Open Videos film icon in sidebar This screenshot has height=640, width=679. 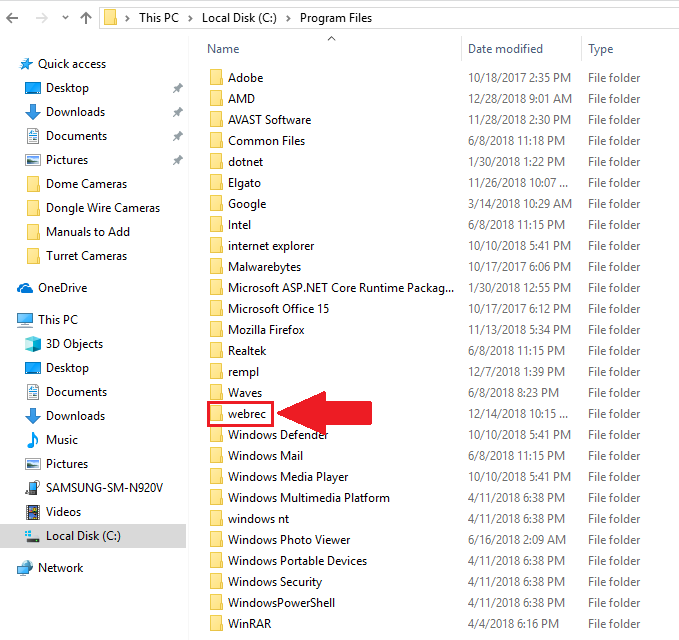coord(33,512)
